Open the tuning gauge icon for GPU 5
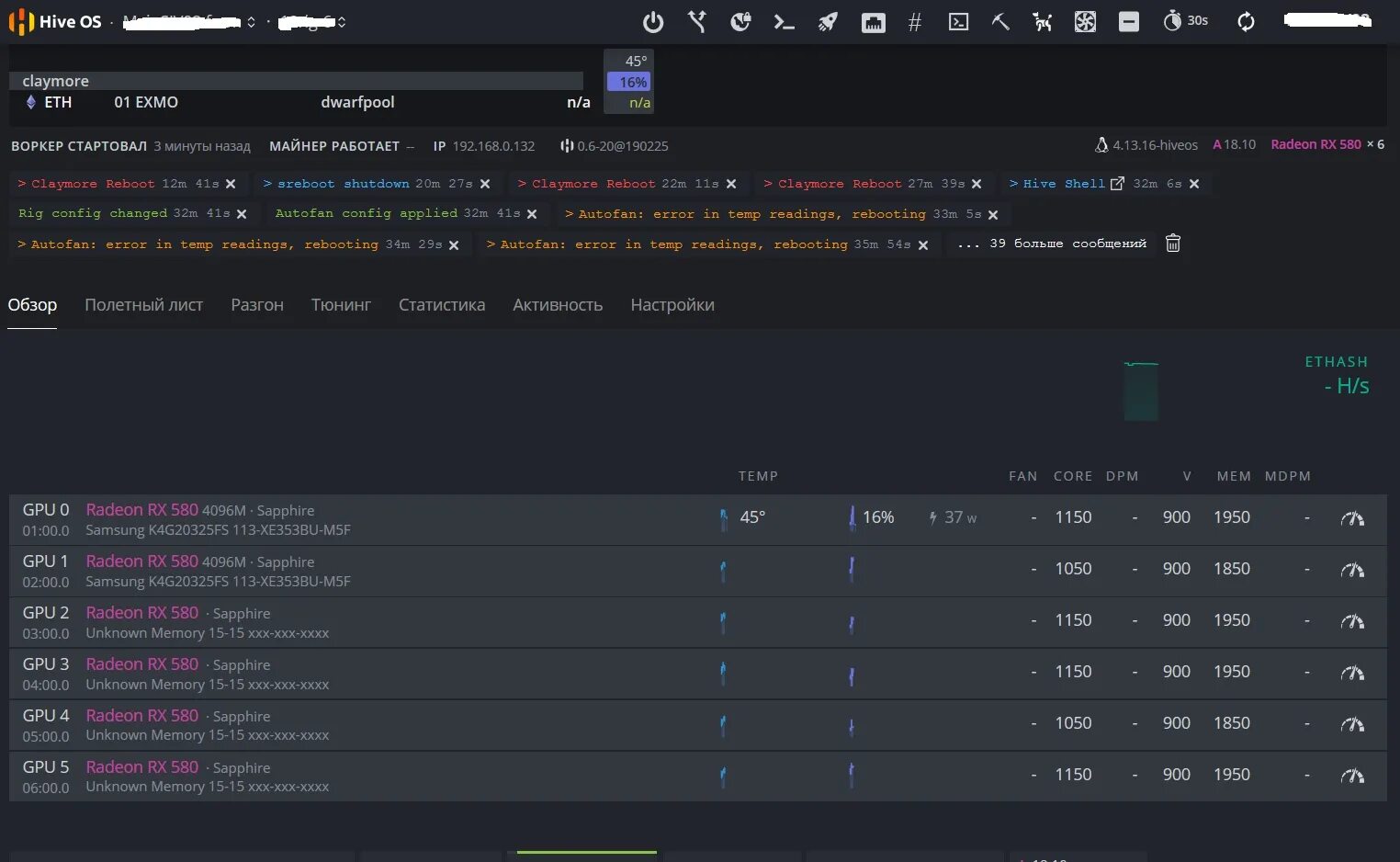 [1352, 776]
